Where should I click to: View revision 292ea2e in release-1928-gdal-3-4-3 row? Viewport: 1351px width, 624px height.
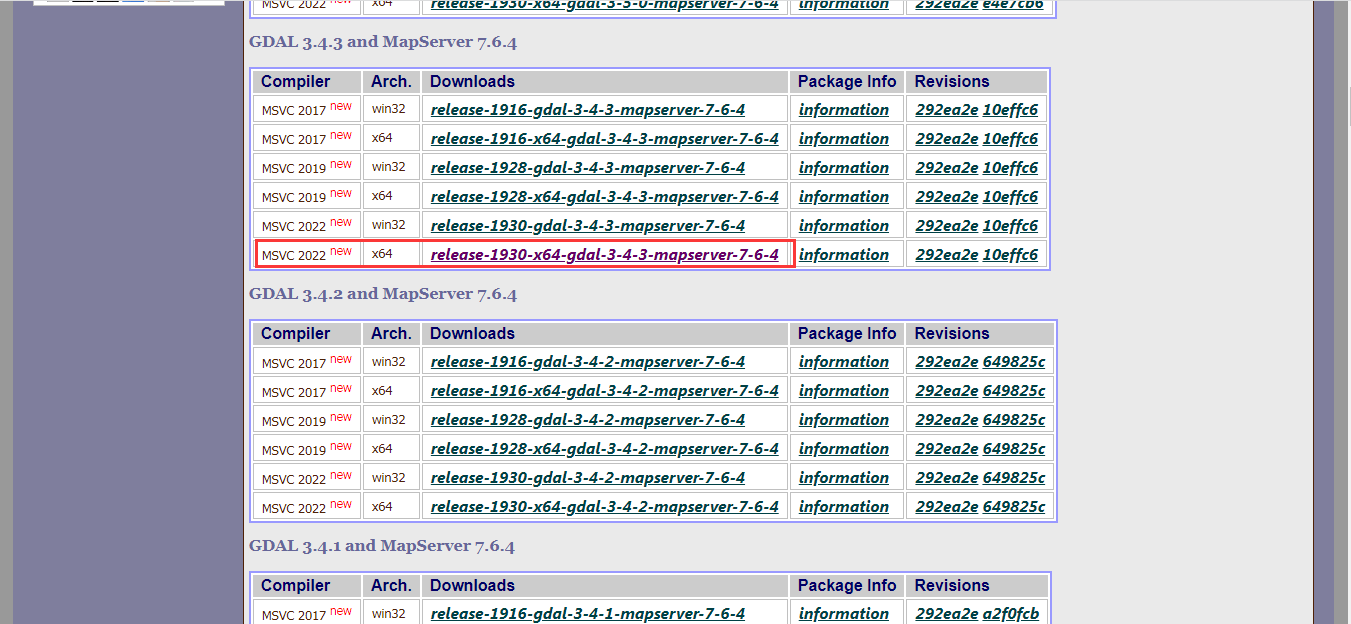click(947, 168)
